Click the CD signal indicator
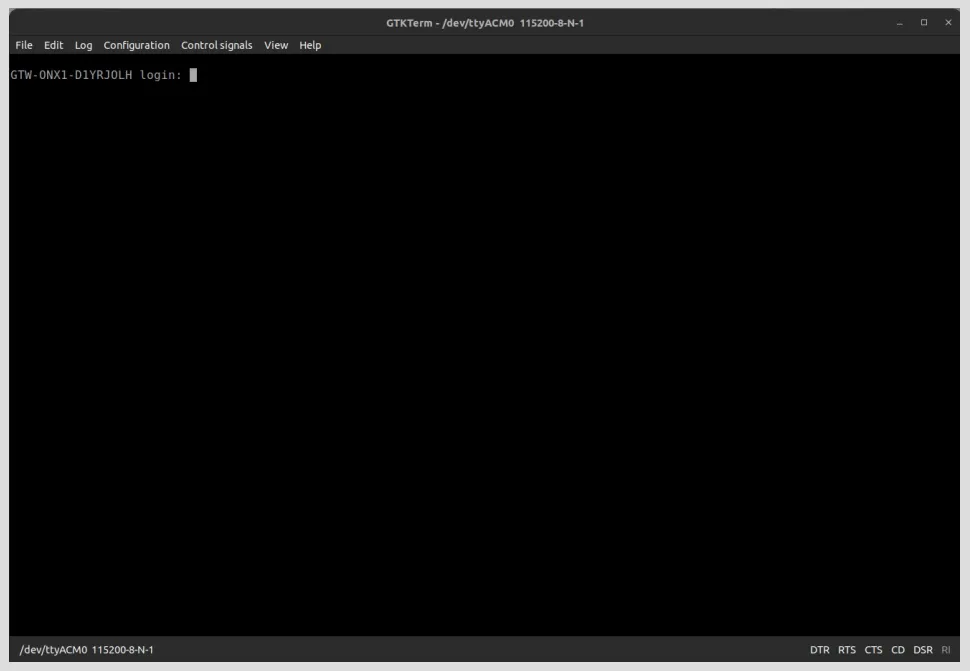This screenshot has height=671, width=970. 898,650
